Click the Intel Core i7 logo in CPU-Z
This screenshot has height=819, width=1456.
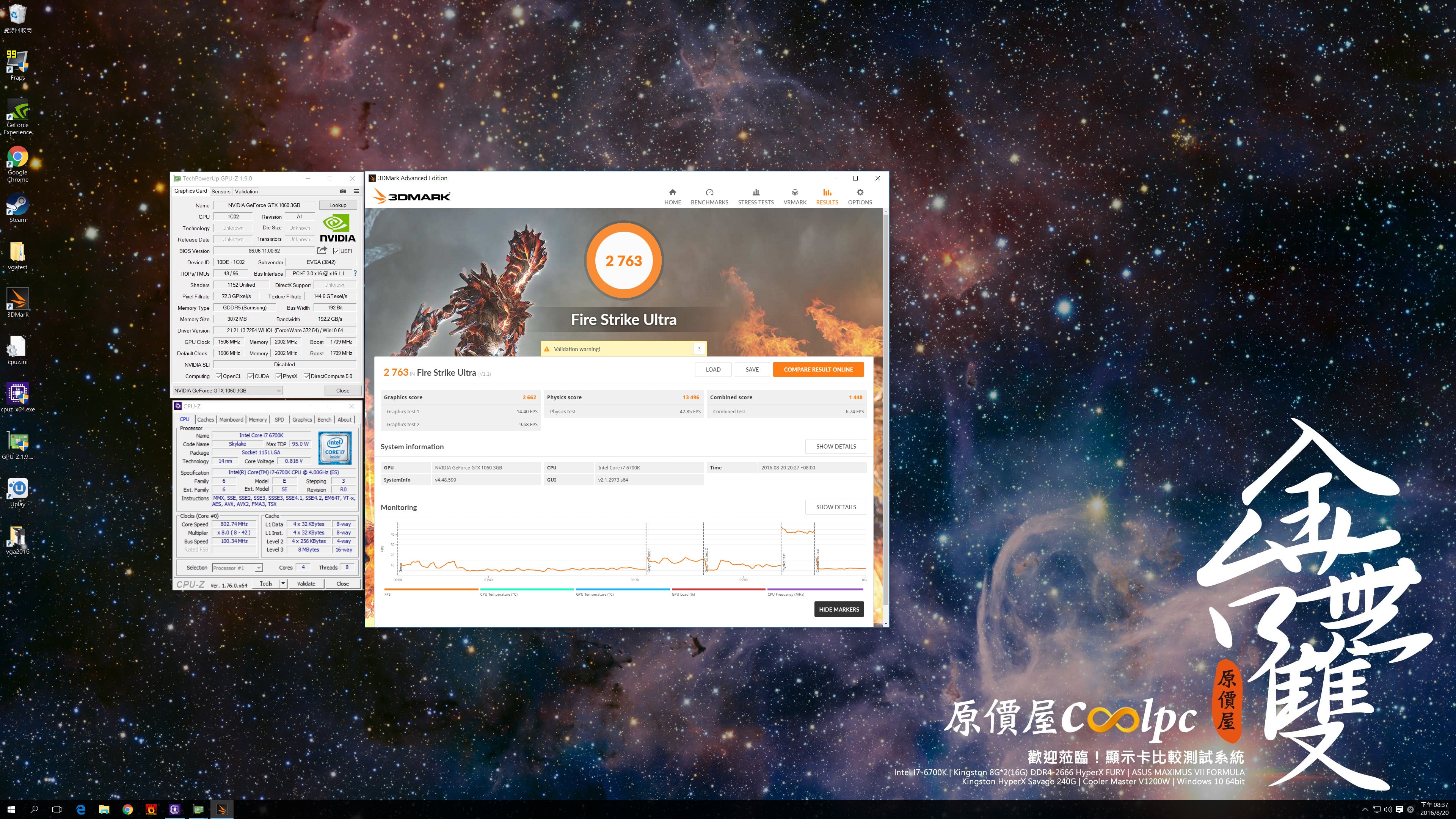click(334, 448)
